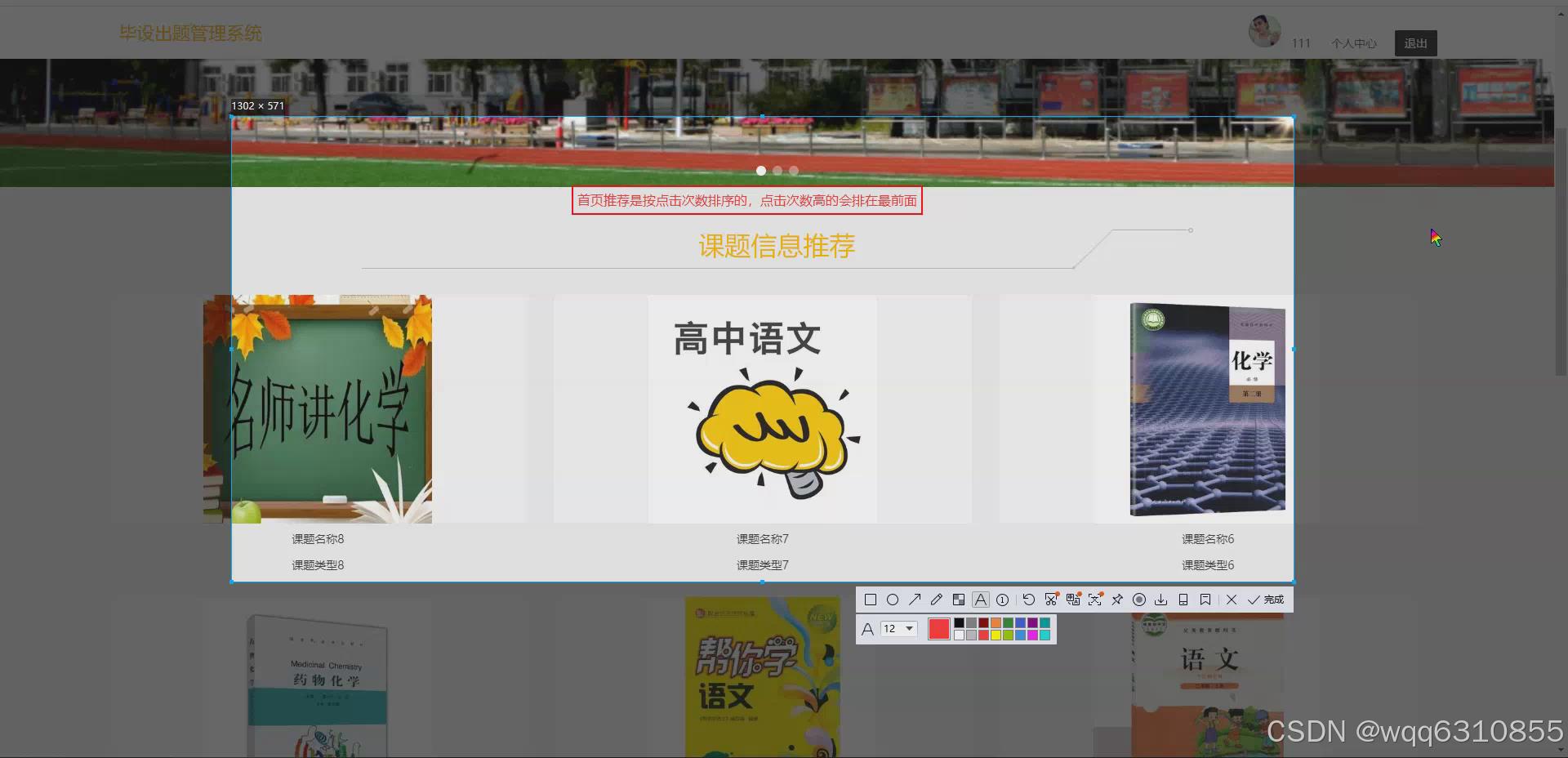Open 个人中心 link
The height and width of the screenshot is (758, 1568).
tap(1353, 43)
